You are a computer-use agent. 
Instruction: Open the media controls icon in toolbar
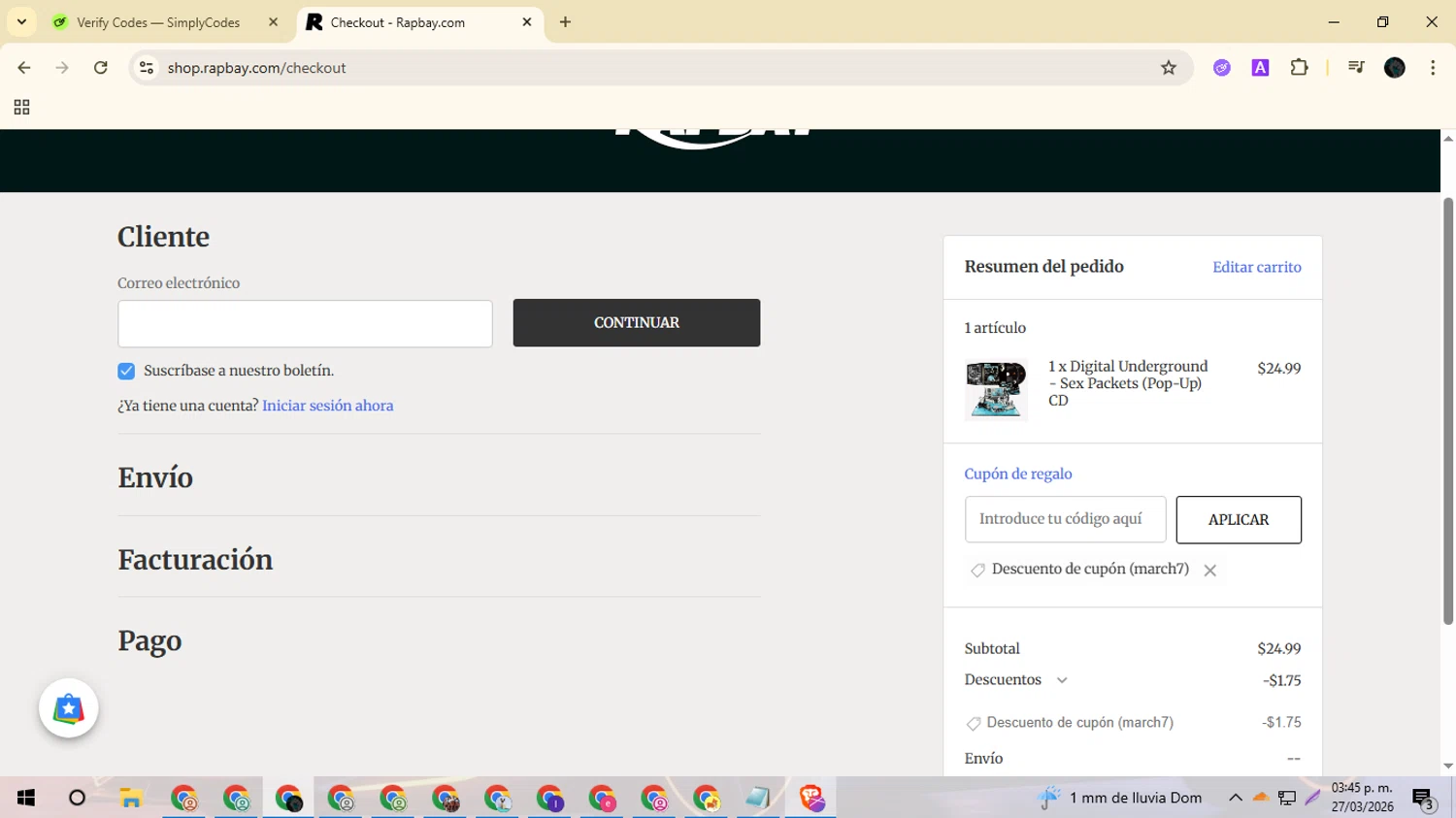coord(1356,68)
